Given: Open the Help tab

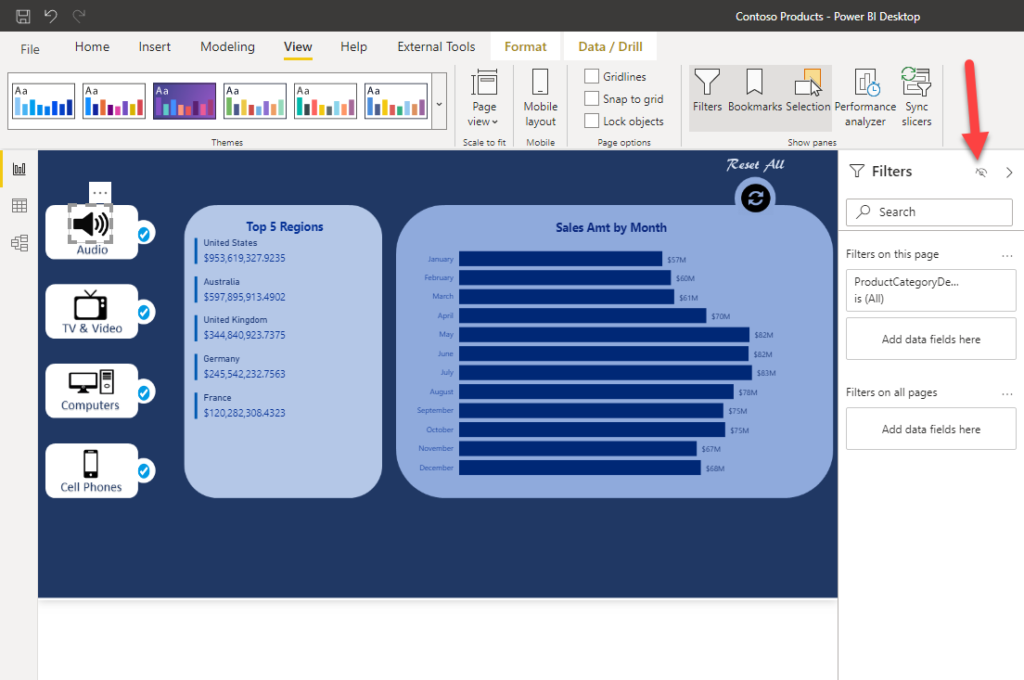Looking at the screenshot, I should tap(354, 47).
